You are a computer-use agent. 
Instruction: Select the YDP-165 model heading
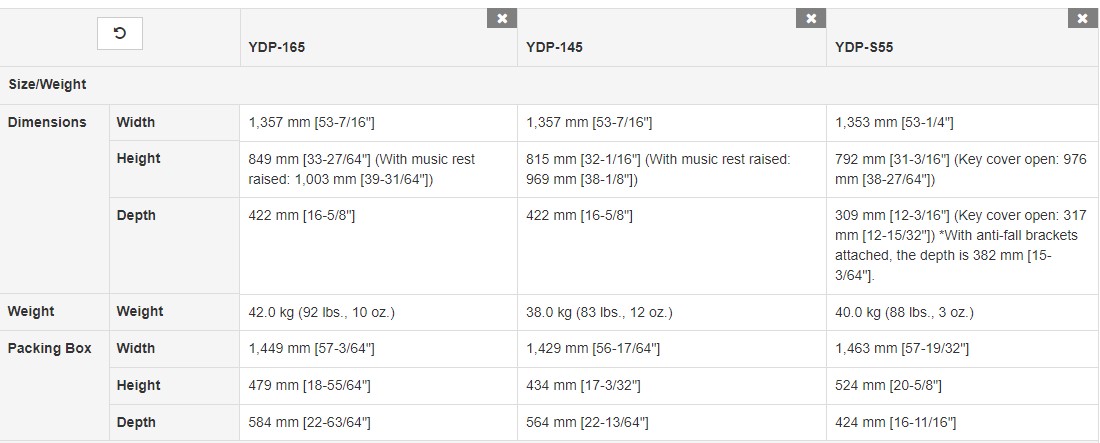pyautogui.click(x=276, y=48)
